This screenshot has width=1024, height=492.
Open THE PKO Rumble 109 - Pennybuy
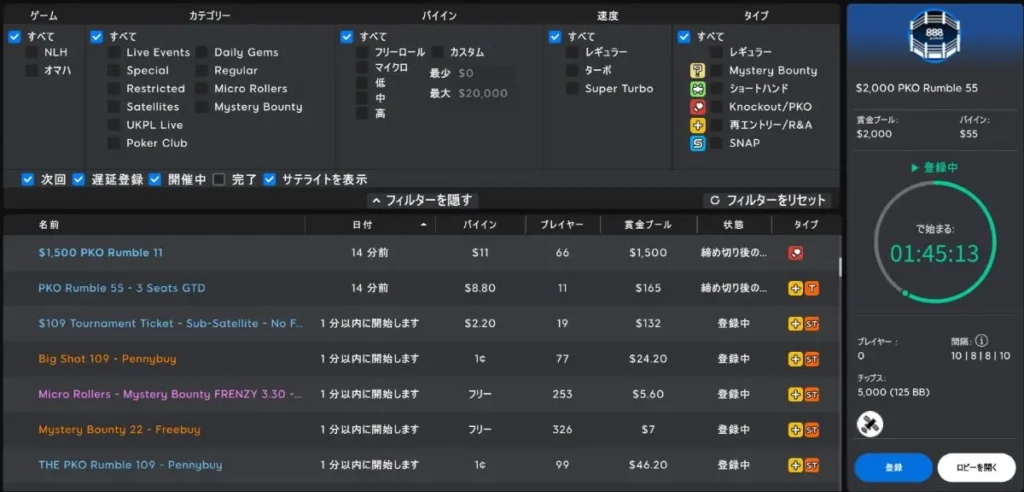(x=130, y=465)
